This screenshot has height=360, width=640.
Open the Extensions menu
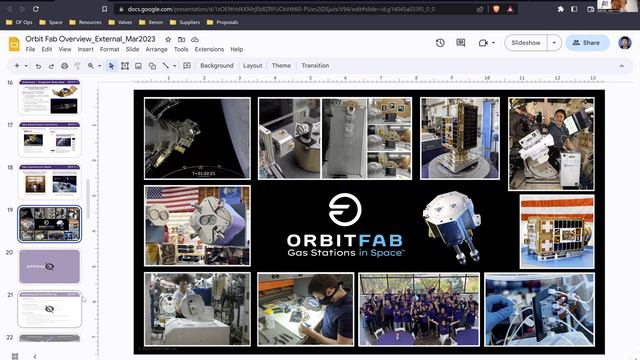point(209,49)
